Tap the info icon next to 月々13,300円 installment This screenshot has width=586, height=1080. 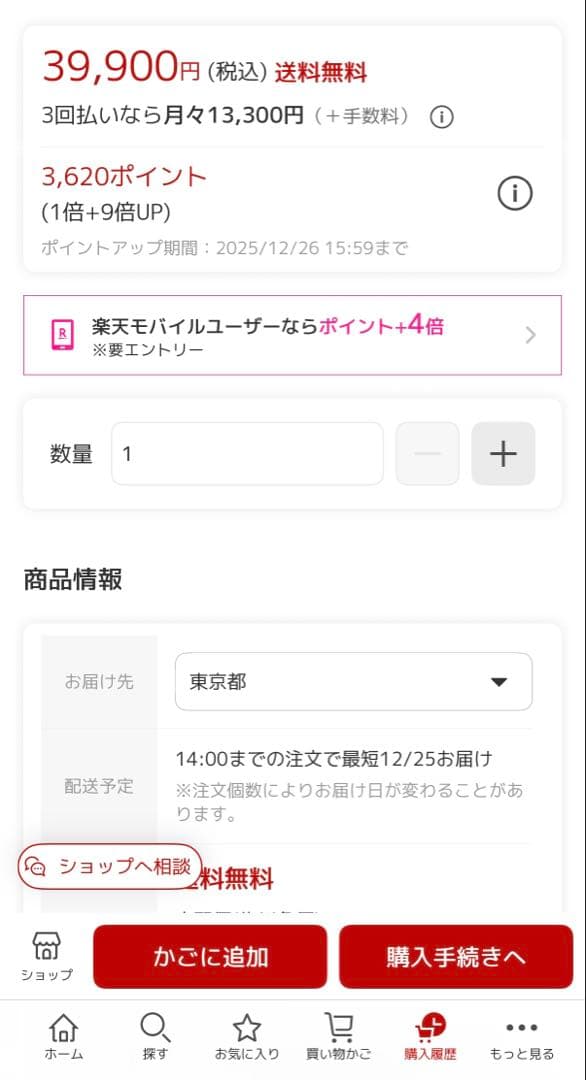click(x=441, y=116)
